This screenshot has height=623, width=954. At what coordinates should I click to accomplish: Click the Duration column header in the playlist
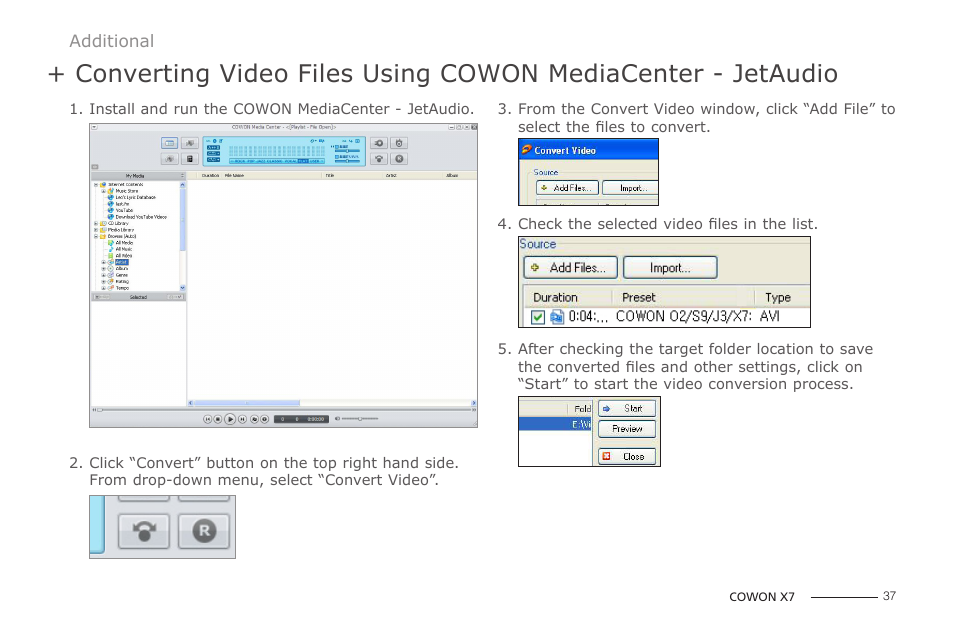(x=210, y=175)
